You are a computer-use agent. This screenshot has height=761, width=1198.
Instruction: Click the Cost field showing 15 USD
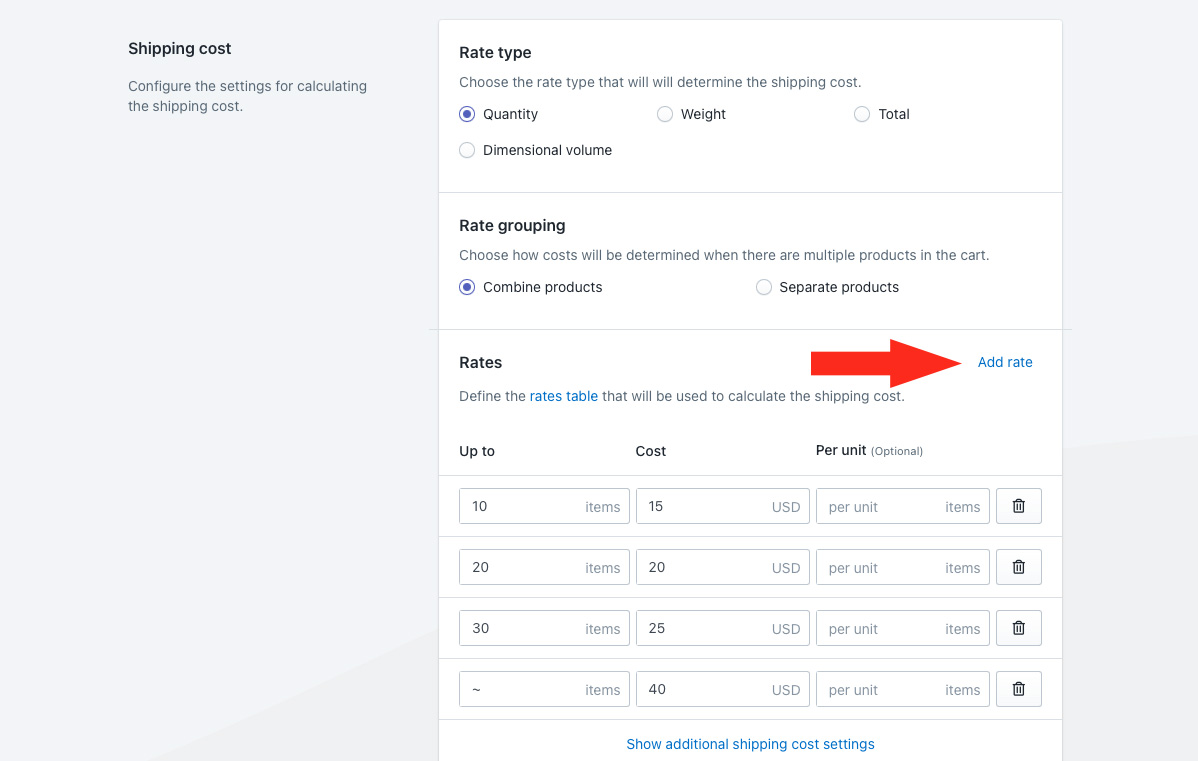coord(700,506)
